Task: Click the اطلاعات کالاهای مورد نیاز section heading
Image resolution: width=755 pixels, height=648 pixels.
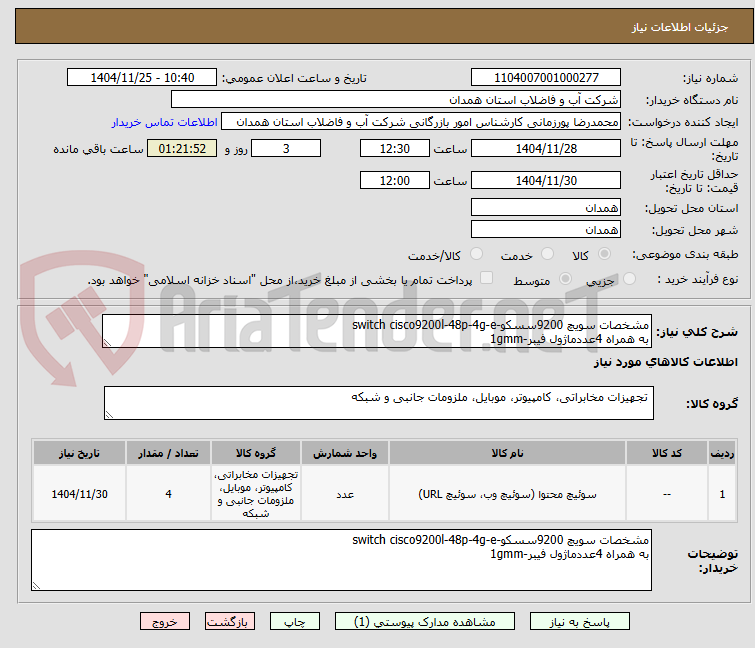Action: pyautogui.click(x=665, y=362)
